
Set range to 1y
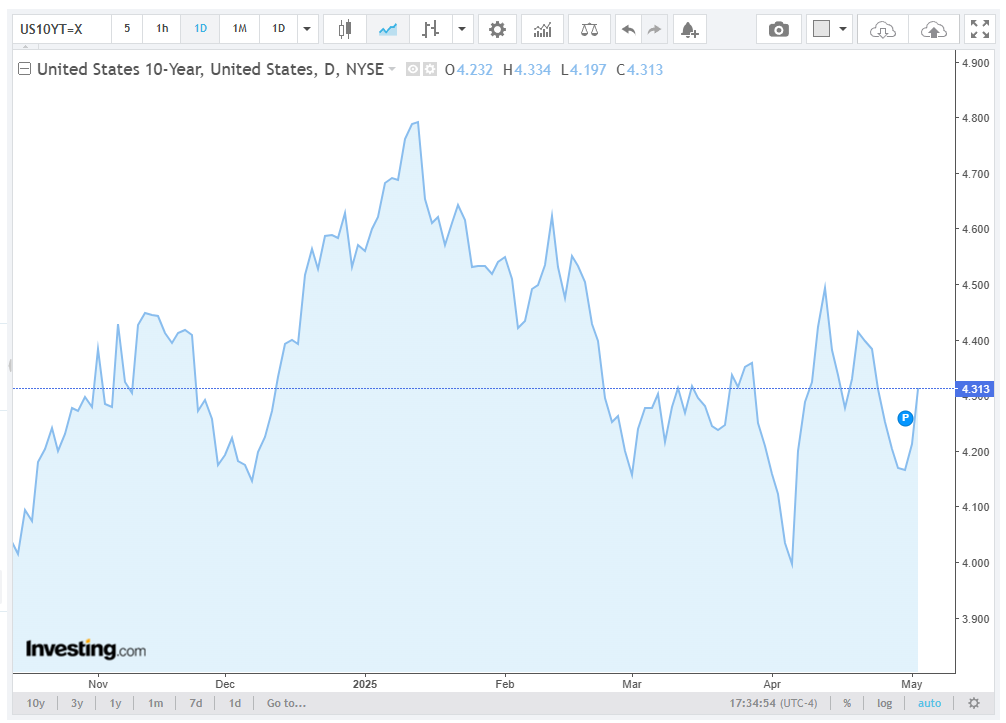pos(115,703)
